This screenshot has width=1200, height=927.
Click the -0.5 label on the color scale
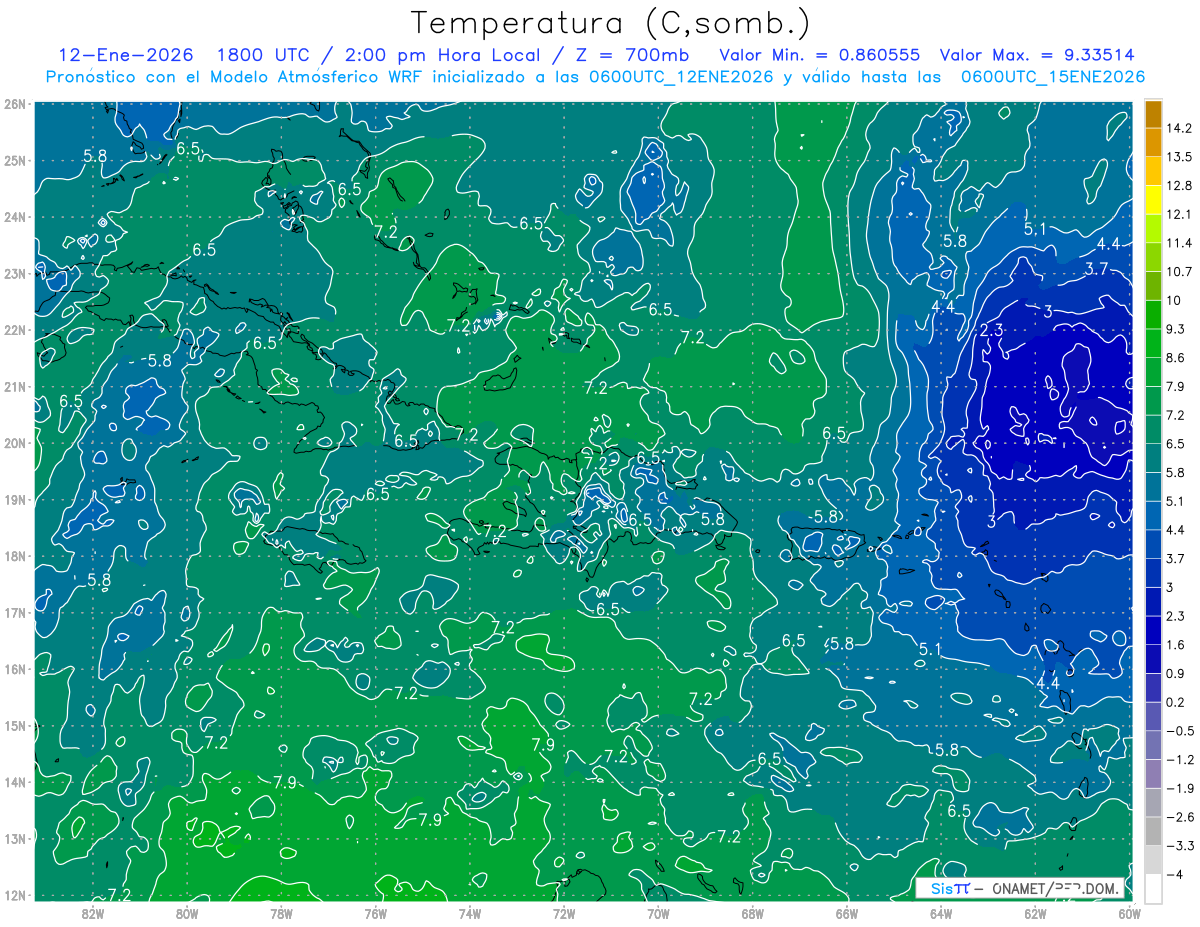pos(1181,731)
